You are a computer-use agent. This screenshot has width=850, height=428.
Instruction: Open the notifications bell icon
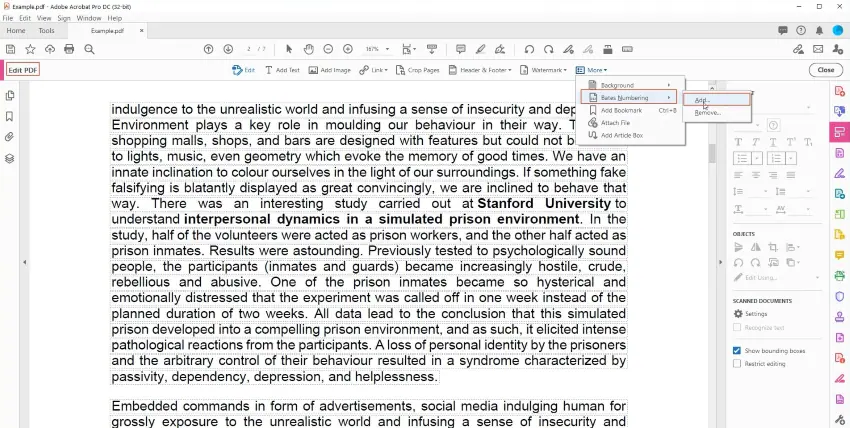click(819, 30)
